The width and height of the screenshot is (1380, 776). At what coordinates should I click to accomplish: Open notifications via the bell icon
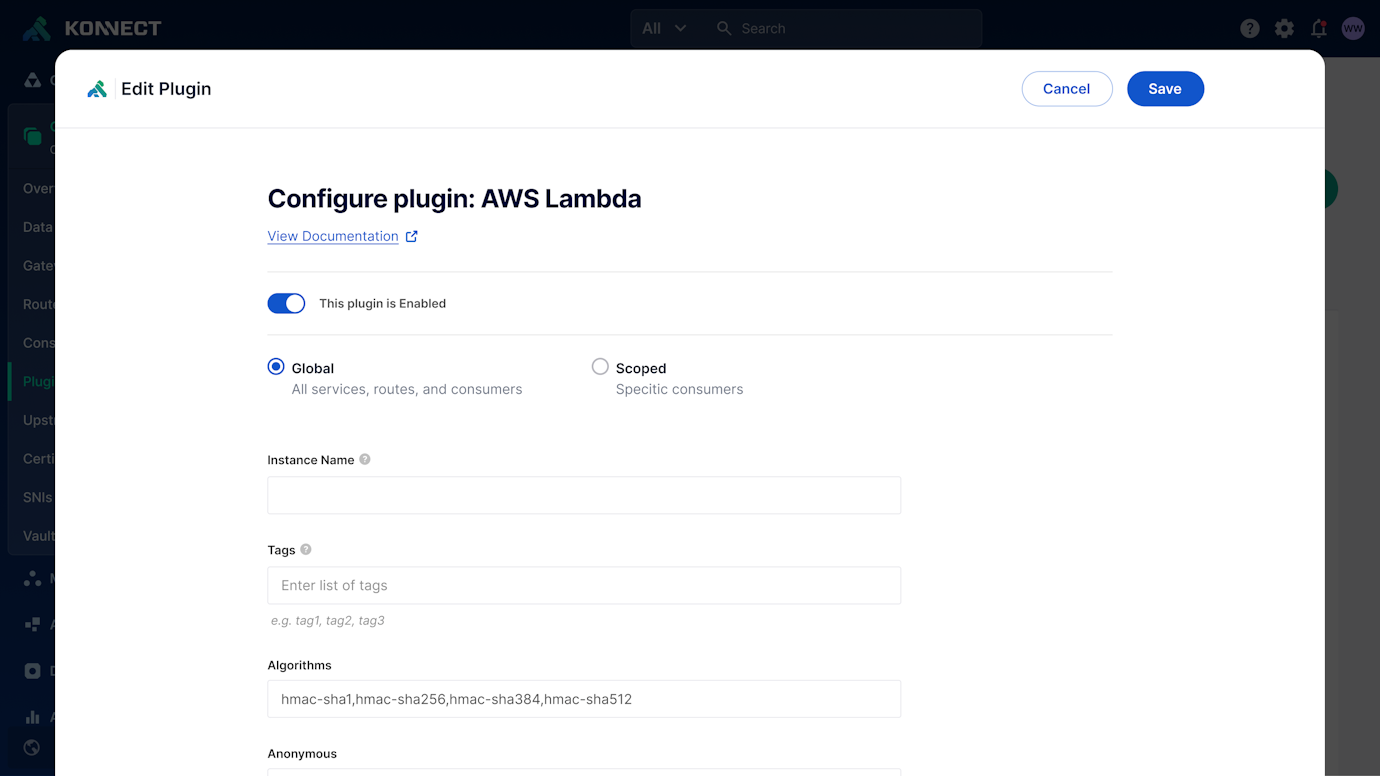click(1318, 28)
